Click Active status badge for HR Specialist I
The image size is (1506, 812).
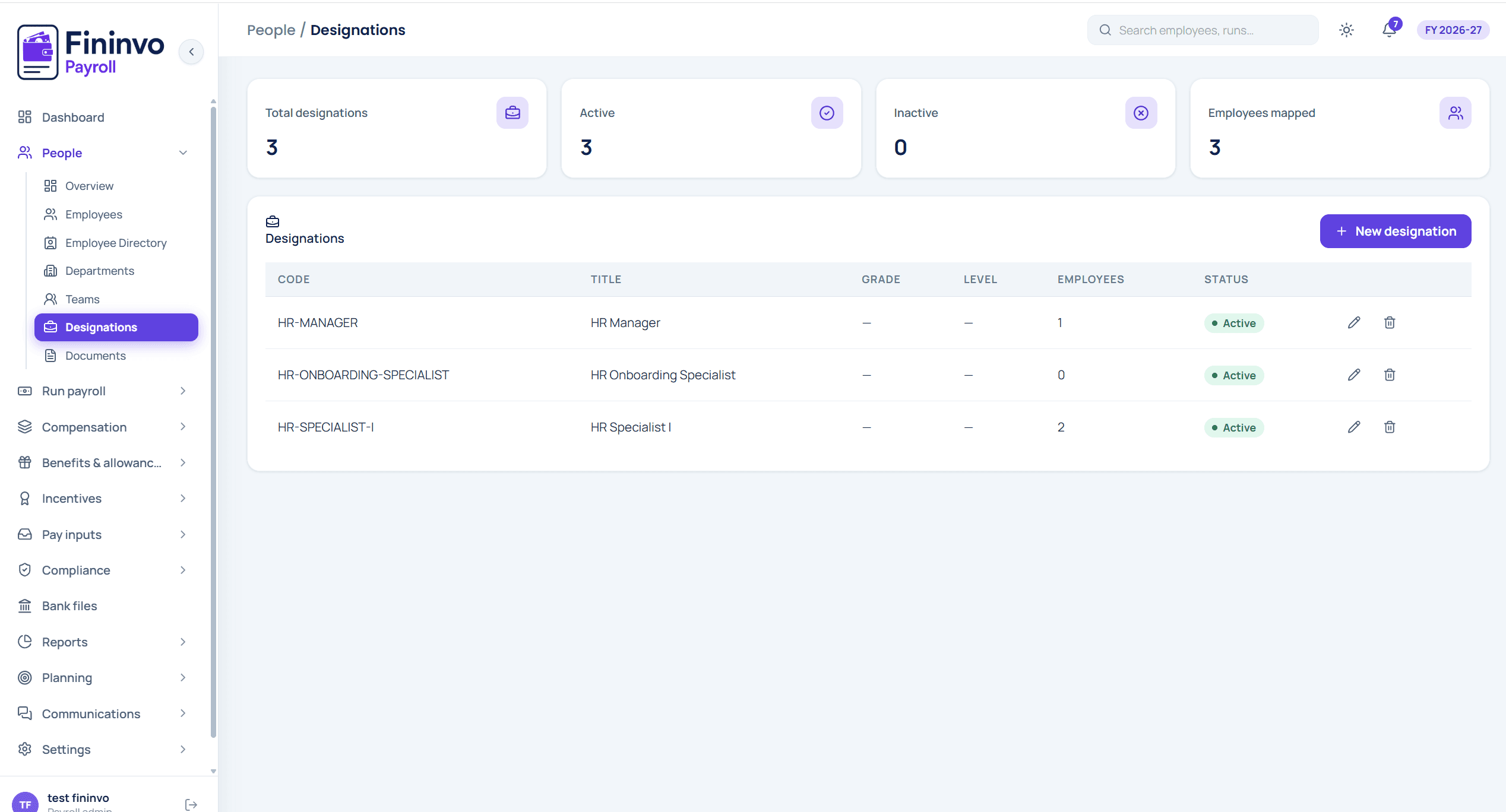click(1234, 427)
